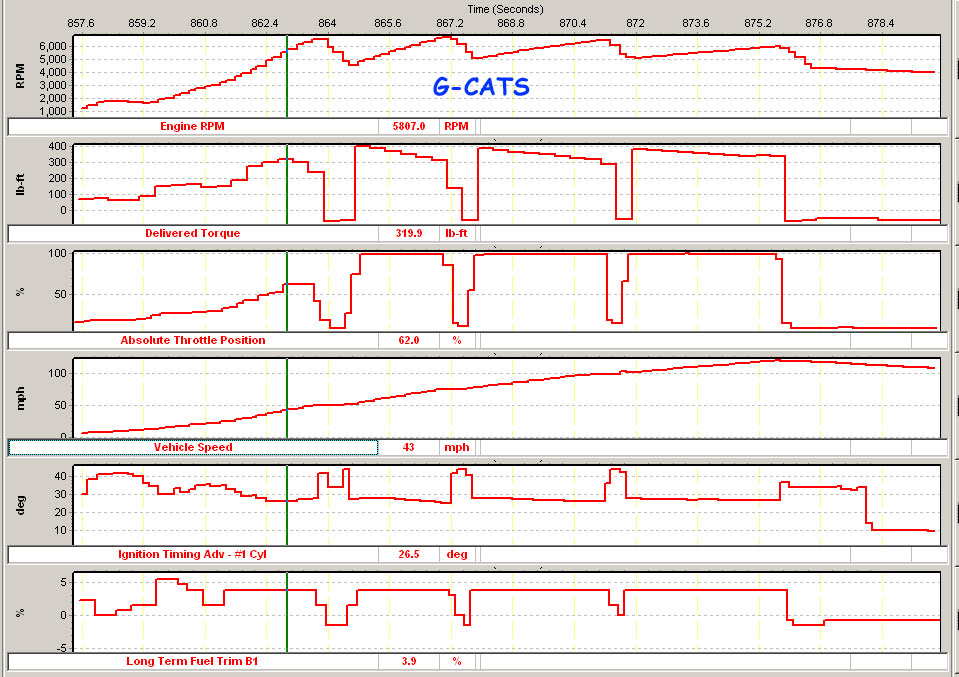Click the blue G-CATS watermark text
The width and height of the screenshot is (959, 677).
pos(481,87)
